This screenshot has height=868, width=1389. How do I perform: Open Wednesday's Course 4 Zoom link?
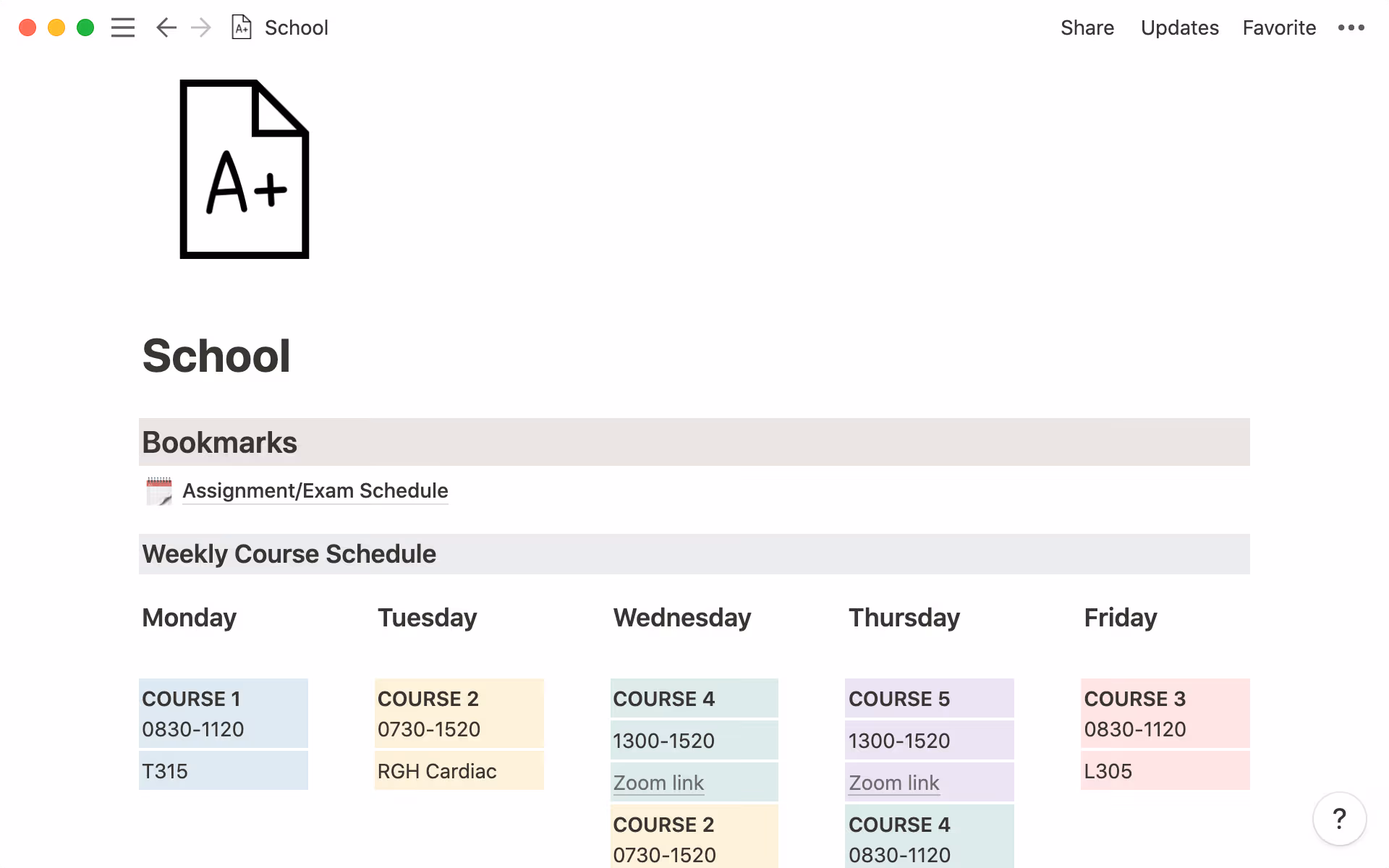[658, 783]
